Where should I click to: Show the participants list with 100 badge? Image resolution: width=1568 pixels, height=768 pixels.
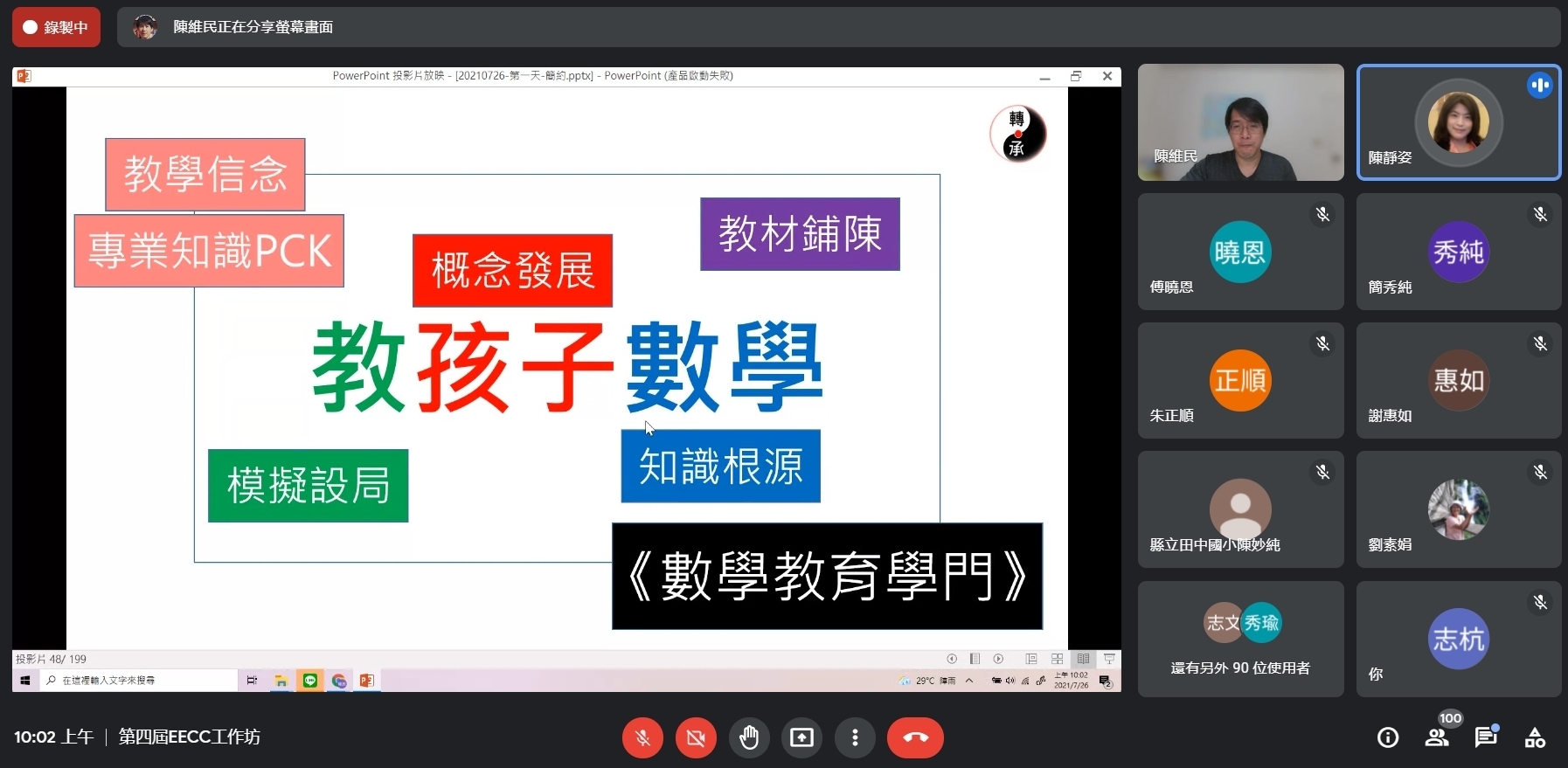(1437, 737)
